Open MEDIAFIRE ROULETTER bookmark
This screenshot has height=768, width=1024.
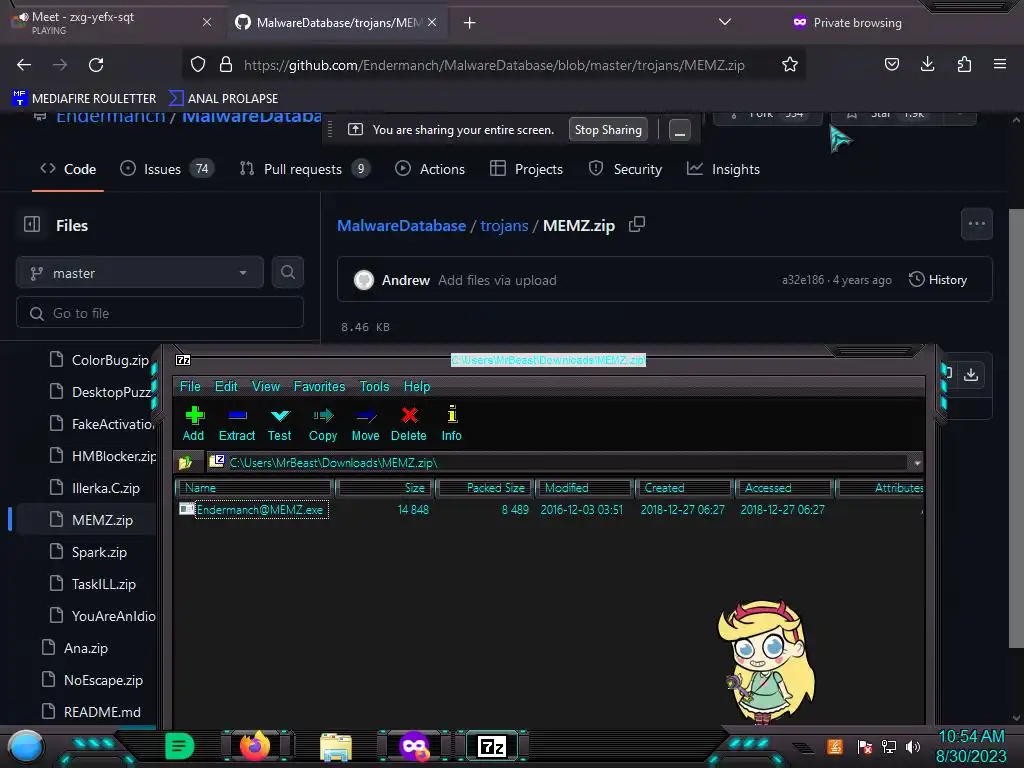pyautogui.click(x=84, y=99)
